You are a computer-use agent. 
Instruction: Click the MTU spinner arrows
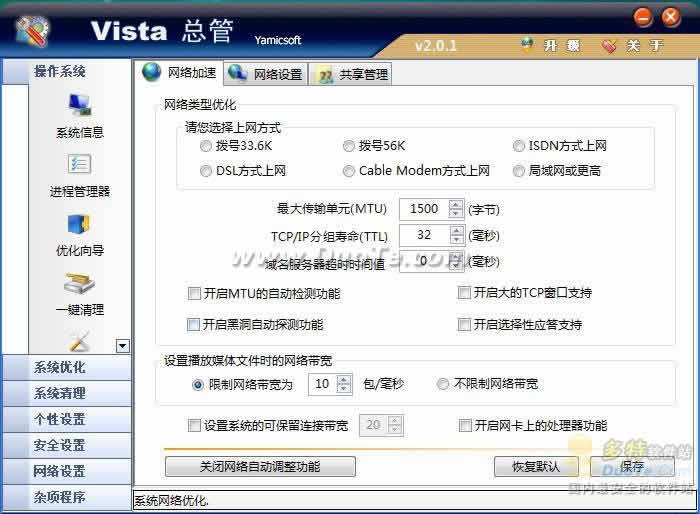456,209
